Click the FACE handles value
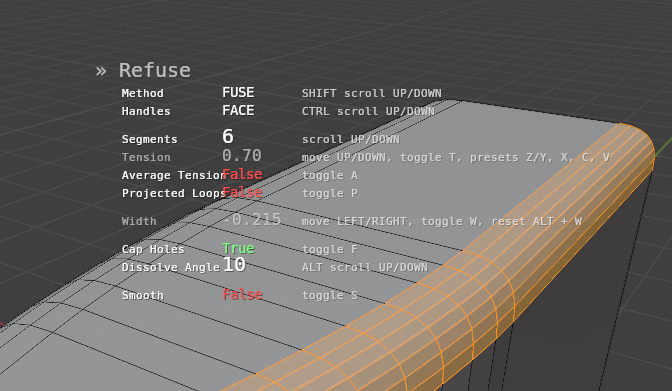The image size is (672, 391). click(x=238, y=111)
